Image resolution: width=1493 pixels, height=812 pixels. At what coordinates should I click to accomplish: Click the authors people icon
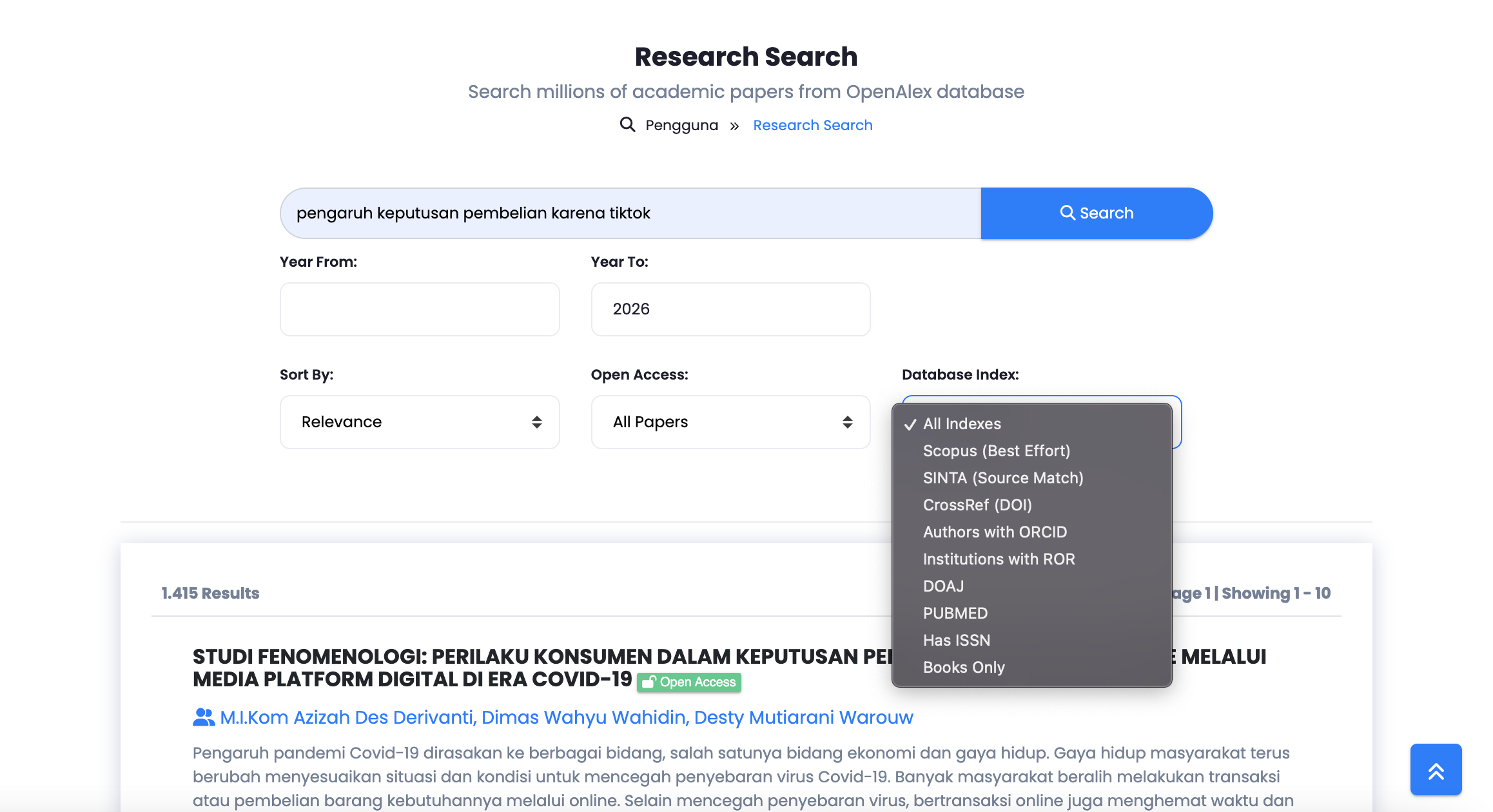click(x=204, y=717)
